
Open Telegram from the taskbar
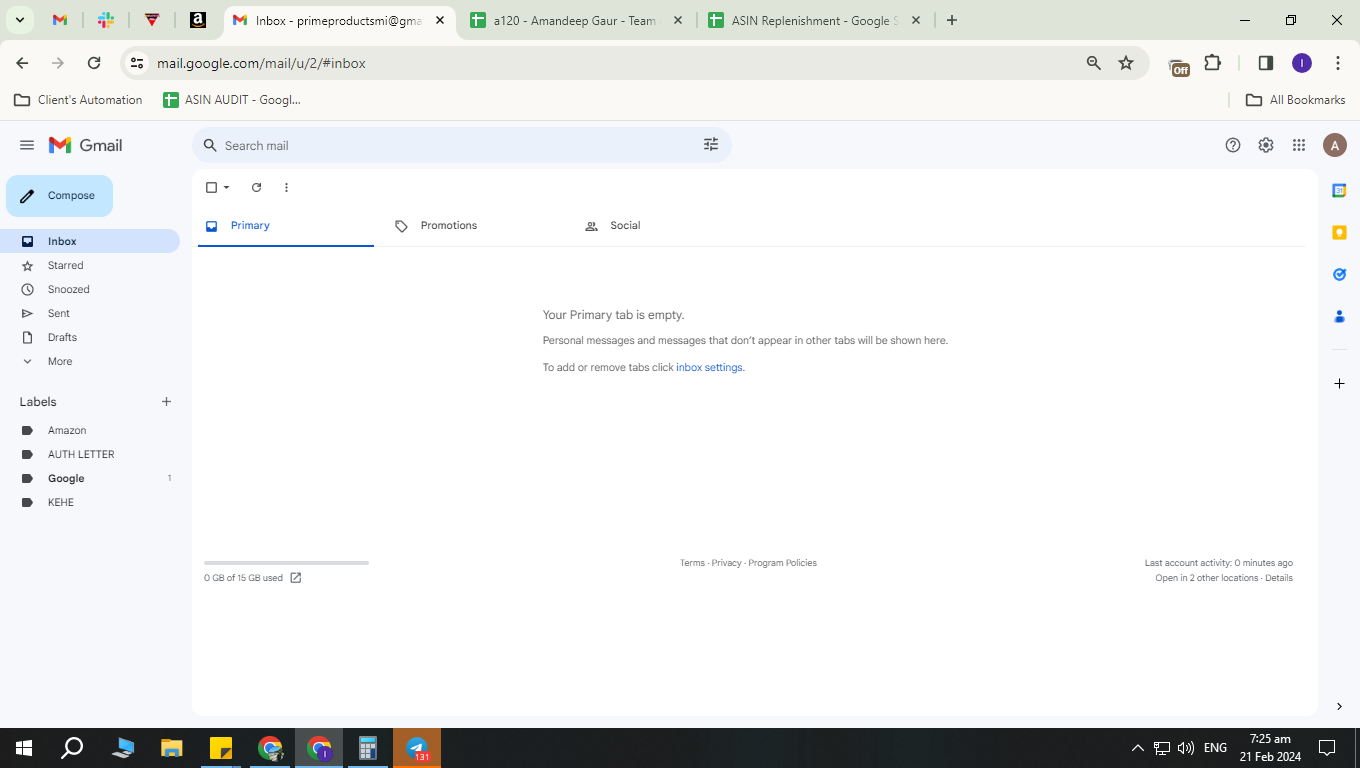pyautogui.click(x=417, y=748)
